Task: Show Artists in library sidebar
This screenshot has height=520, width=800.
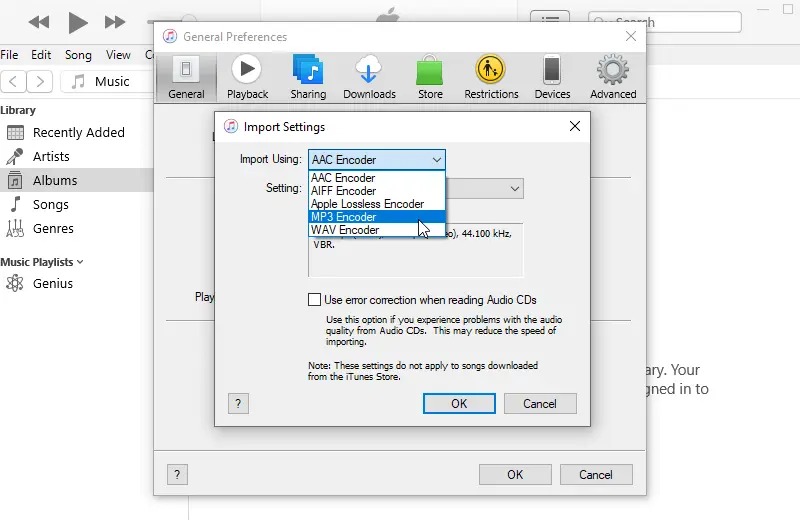Action: click(77, 156)
